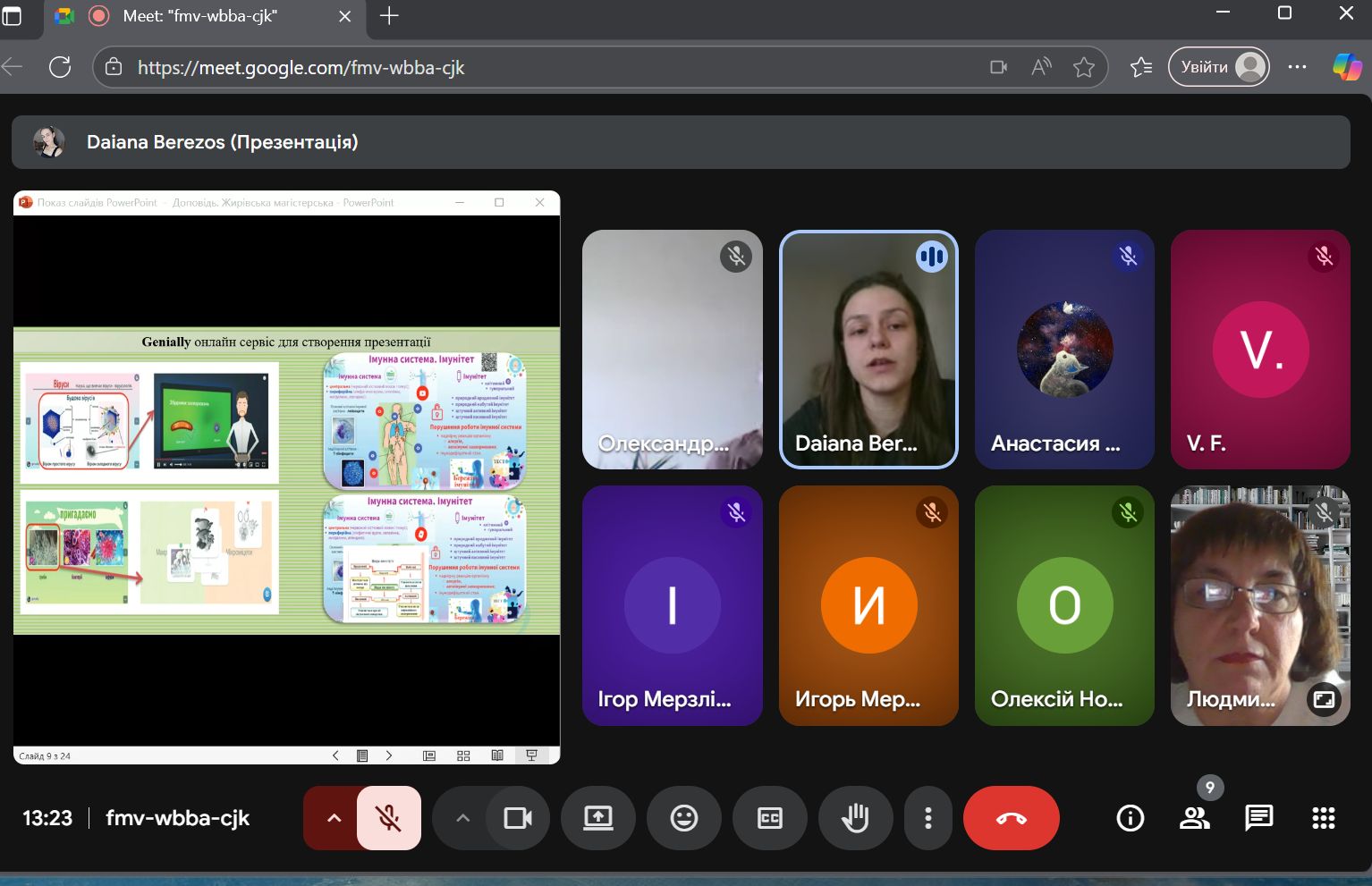The width and height of the screenshot is (1372, 886).
Task: Turn on closed captions
Action: click(x=770, y=818)
